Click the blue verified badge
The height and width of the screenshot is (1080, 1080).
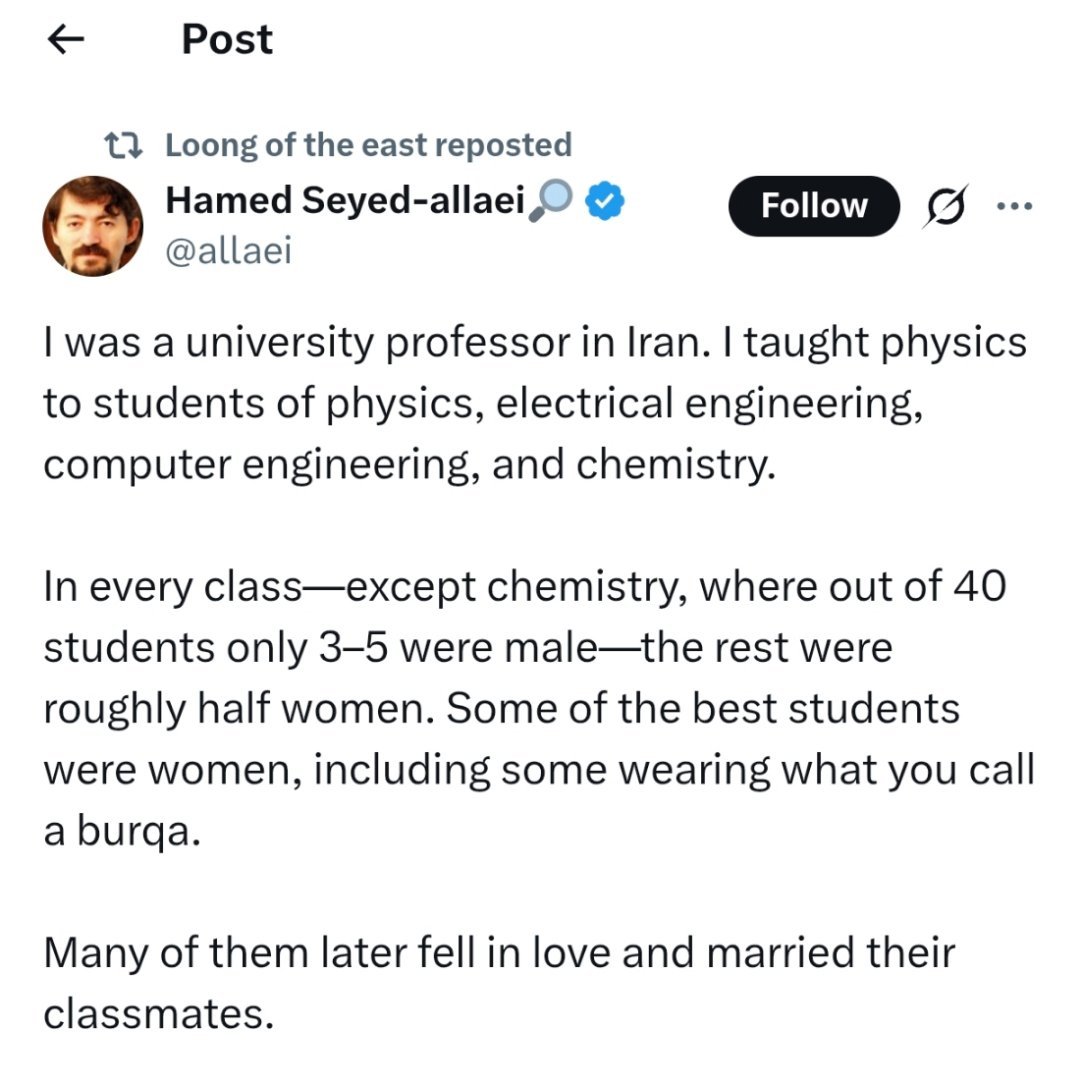tap(605, 203)
